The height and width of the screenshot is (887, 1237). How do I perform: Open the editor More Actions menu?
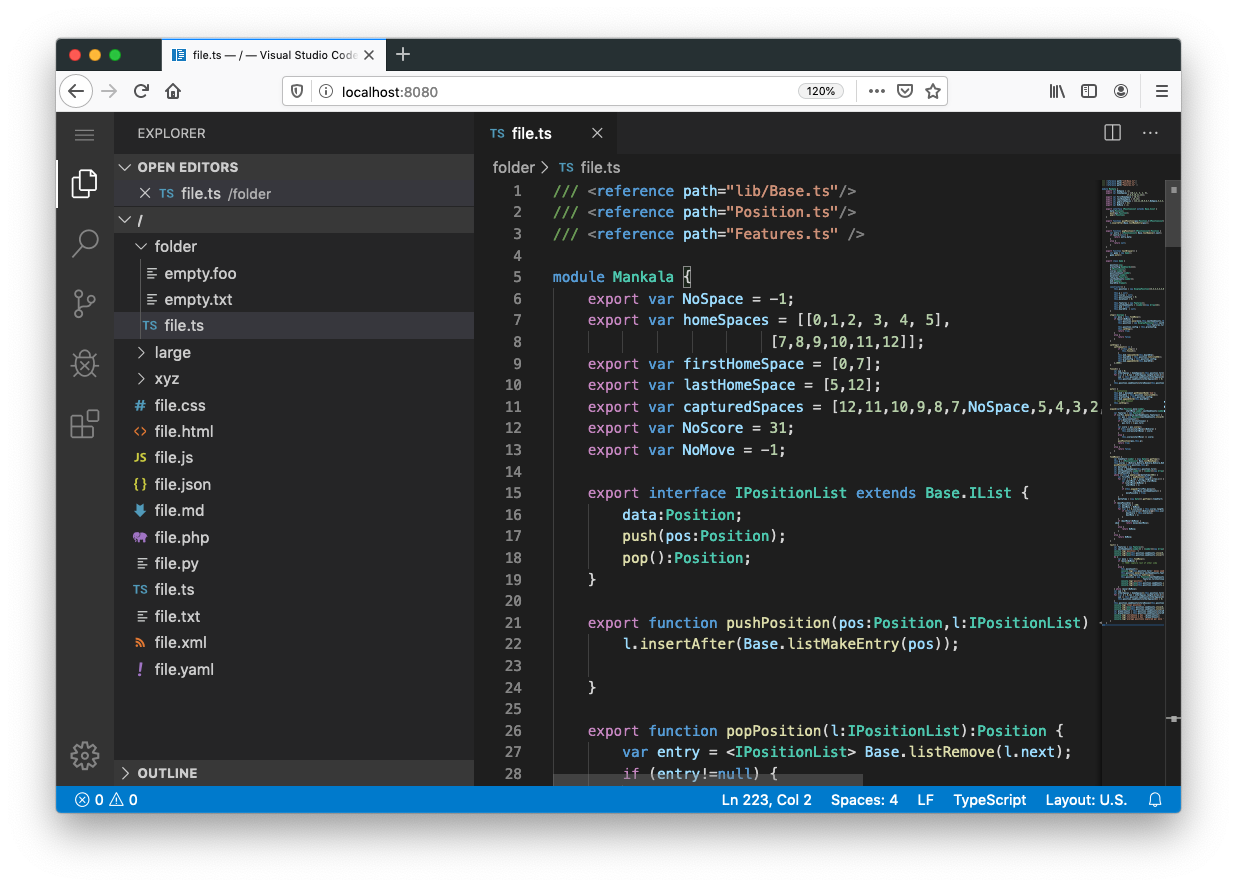click(x=1150, y=133)
